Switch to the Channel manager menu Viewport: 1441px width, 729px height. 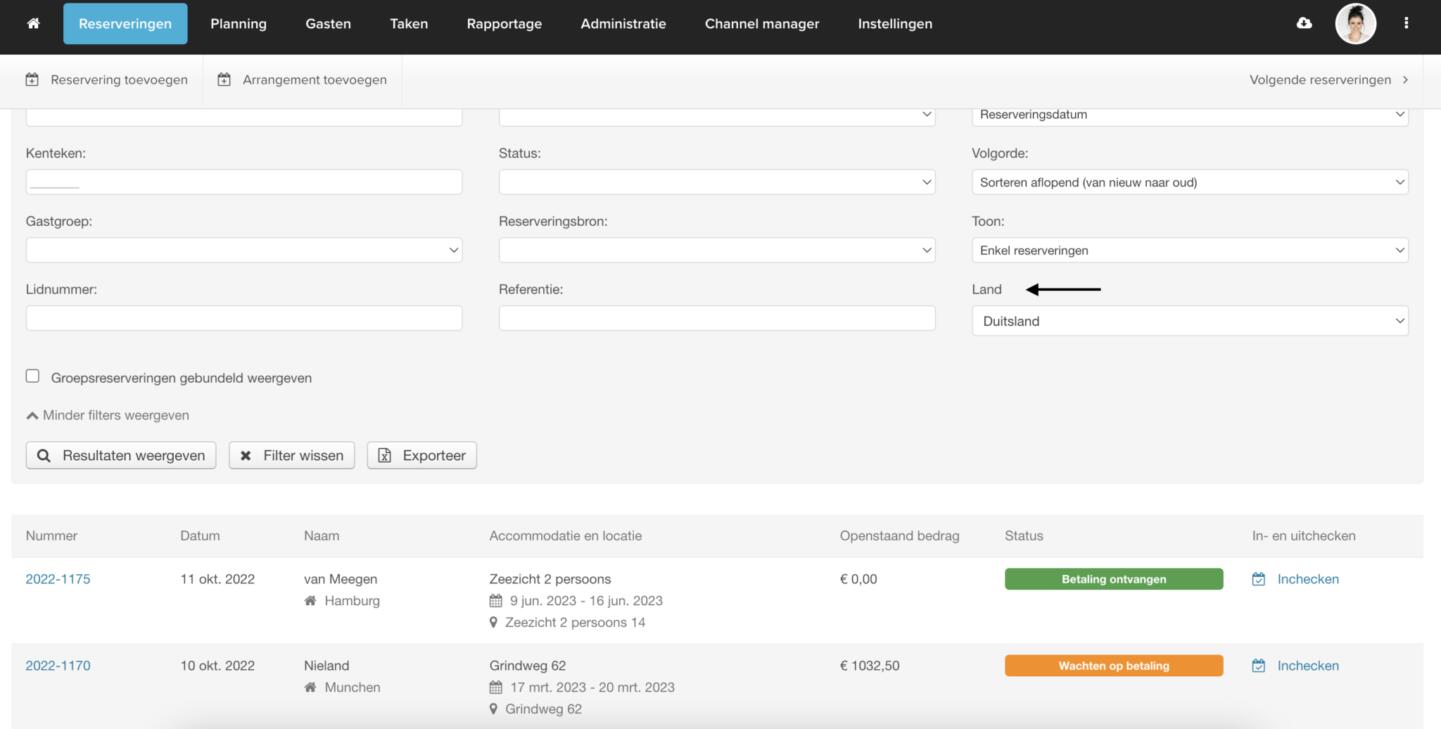click(x=761, y=24)
